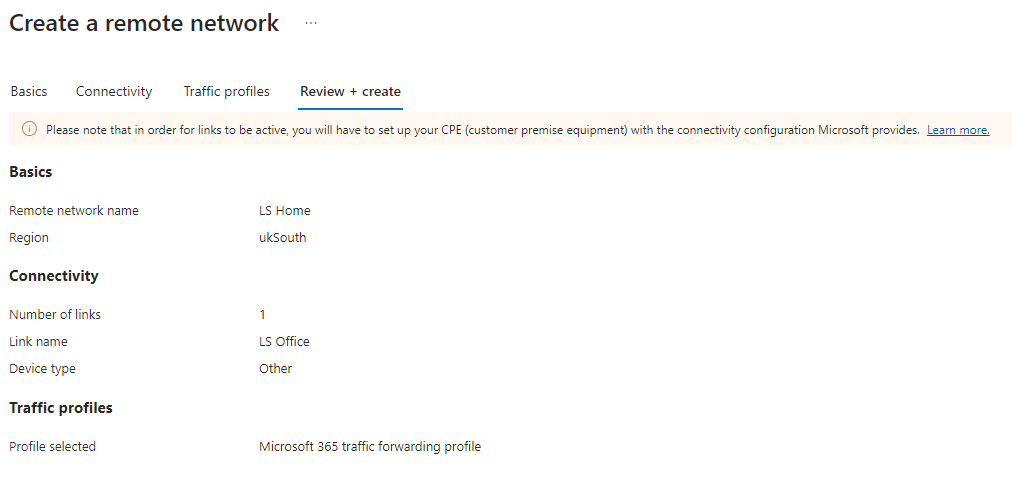Select the 'LS Home' network name value
Image resolution: width=1012 pixels, height=500 pixels.
pos(284,211)
